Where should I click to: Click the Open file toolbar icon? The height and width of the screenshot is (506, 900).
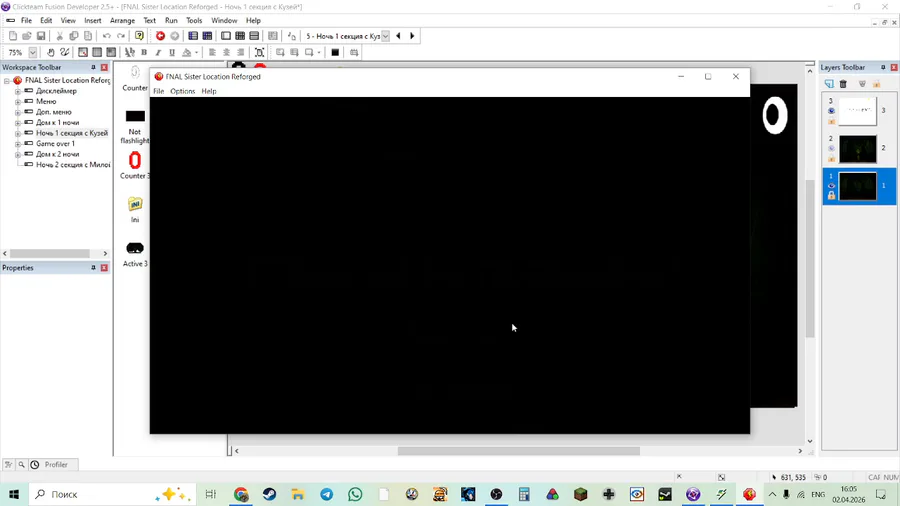[26, 36]
